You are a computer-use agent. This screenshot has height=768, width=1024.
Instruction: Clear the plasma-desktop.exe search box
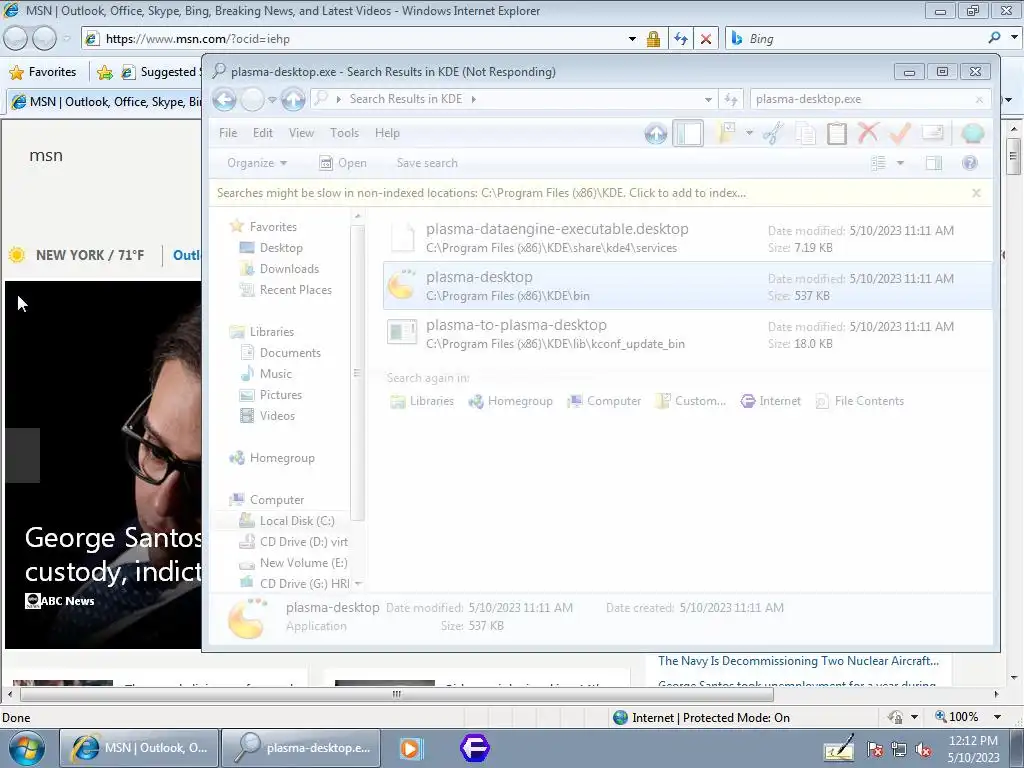[x=979, y=99]
